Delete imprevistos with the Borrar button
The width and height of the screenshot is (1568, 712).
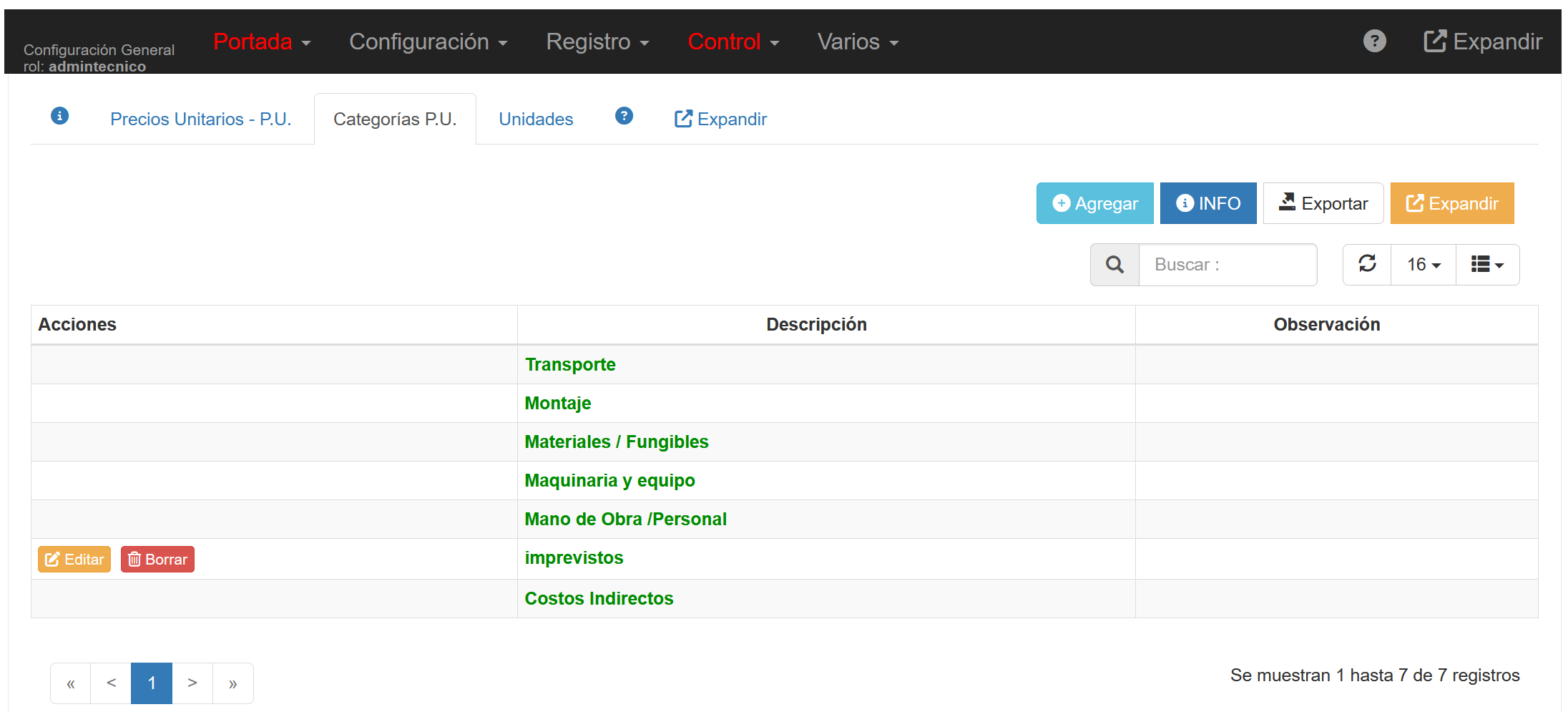(157, 560)
